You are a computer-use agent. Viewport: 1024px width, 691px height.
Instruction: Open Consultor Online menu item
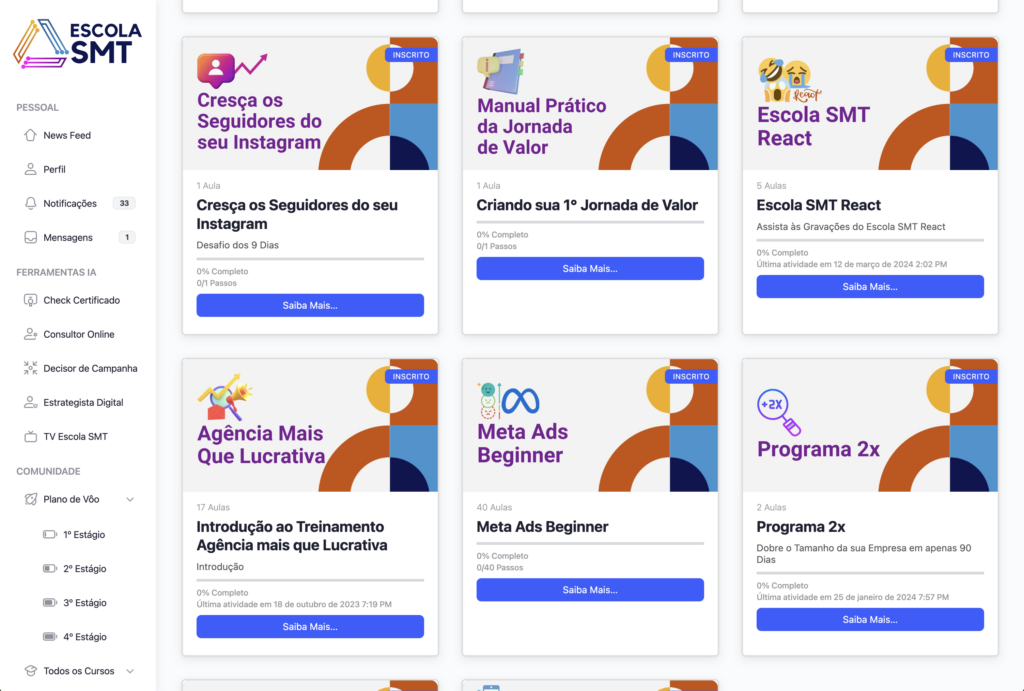(78, 334)
